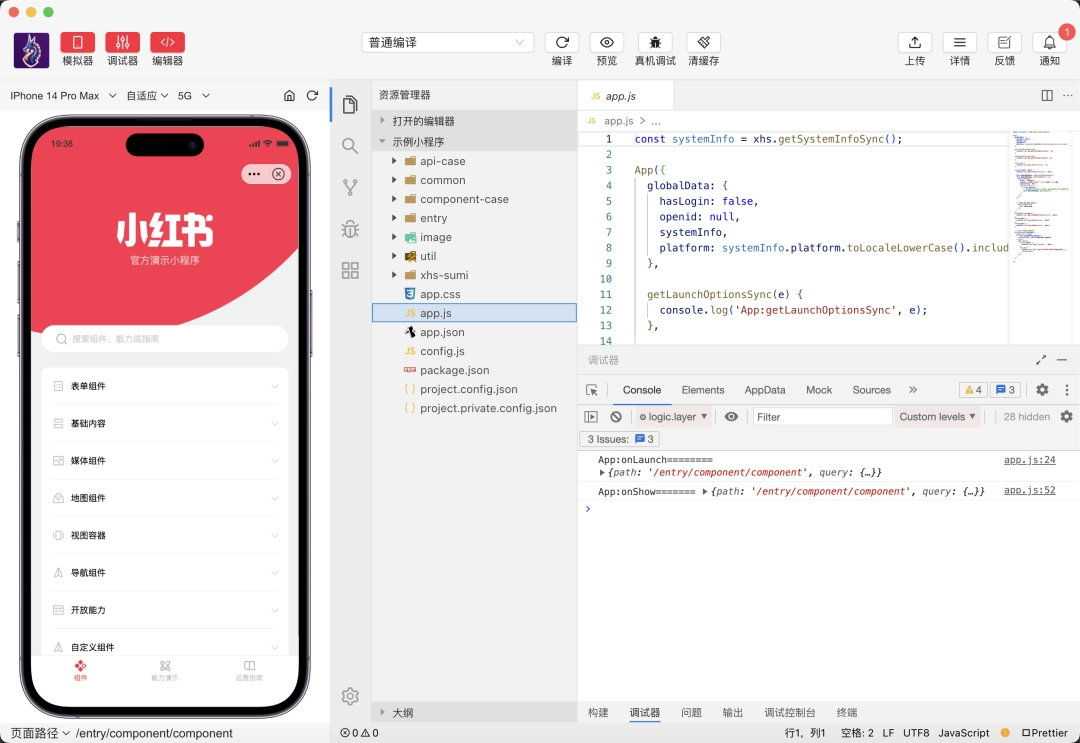Toggle the console eye live expression icon

pos(732,417)
